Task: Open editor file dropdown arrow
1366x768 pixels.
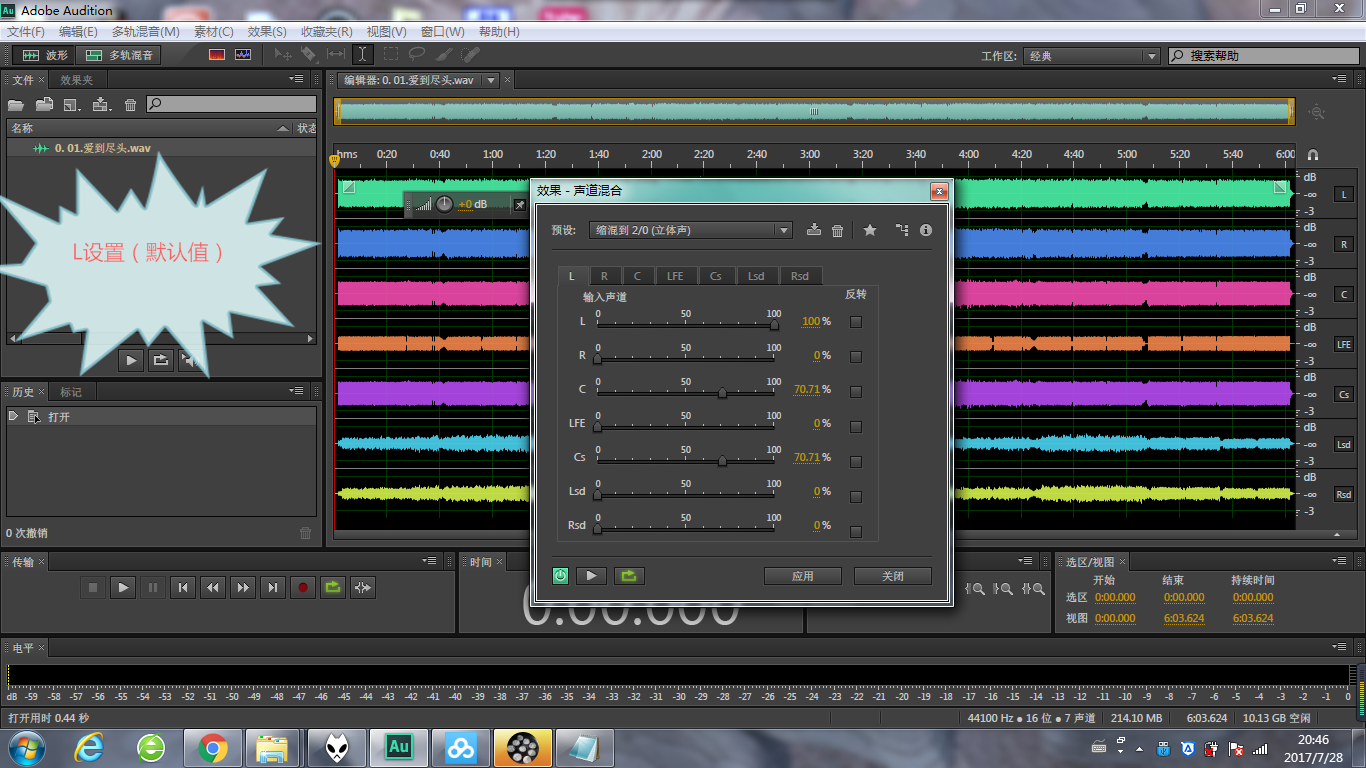Action: coord(491,80)
